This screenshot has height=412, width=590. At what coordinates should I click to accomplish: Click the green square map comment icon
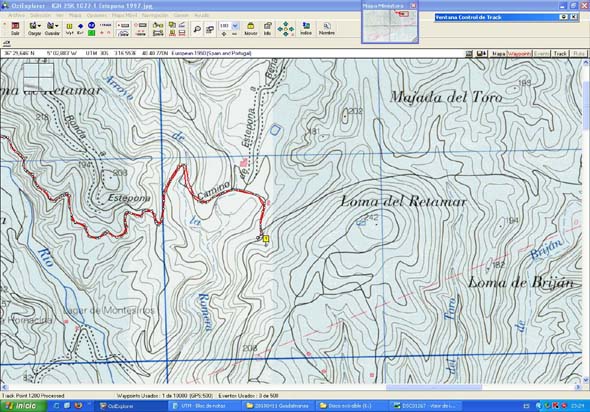pos(91,33)
